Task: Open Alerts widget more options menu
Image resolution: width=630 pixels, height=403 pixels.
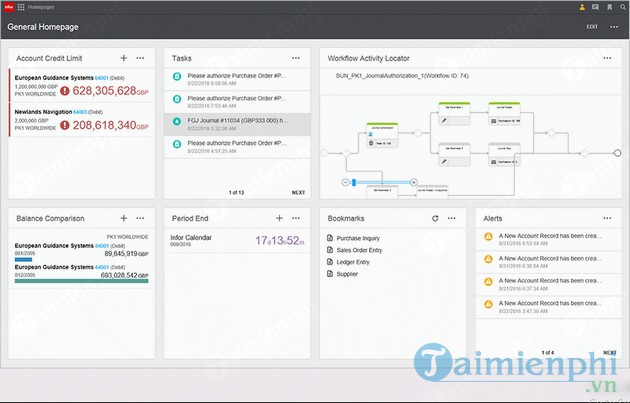Action: [607, 218]
